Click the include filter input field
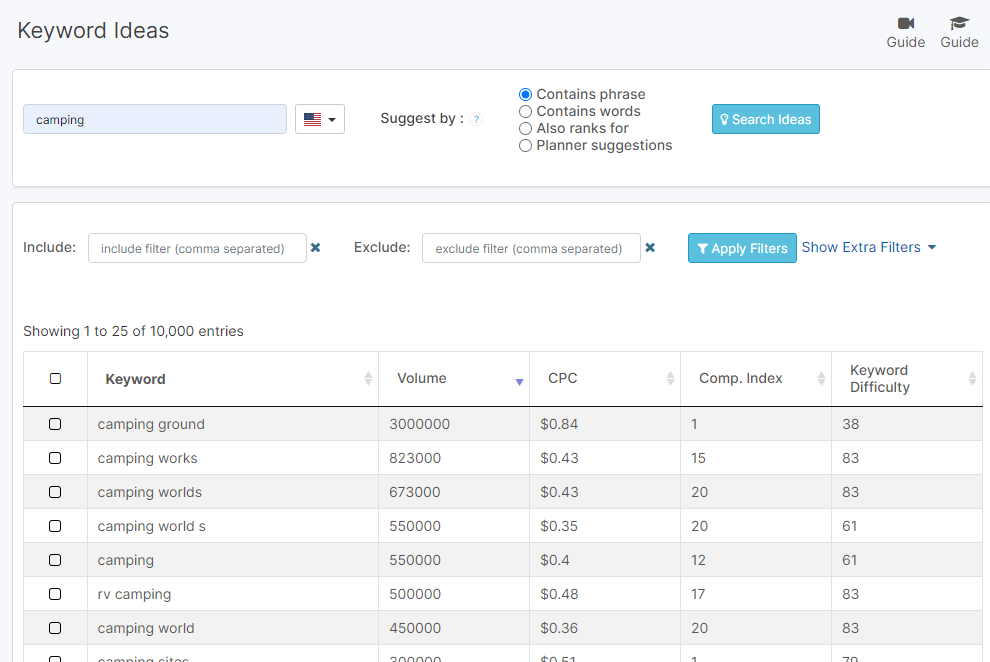The height and width of the screenshot is (662, 990). (197, 248)
